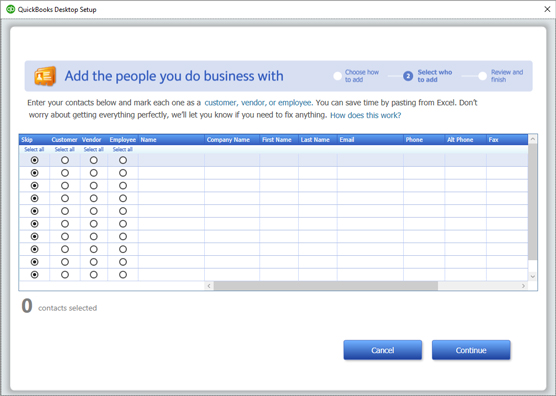Click 'Select all' under Customer column
The height and width of the screenshot is (396, 556).
click(x=65, y=149)
